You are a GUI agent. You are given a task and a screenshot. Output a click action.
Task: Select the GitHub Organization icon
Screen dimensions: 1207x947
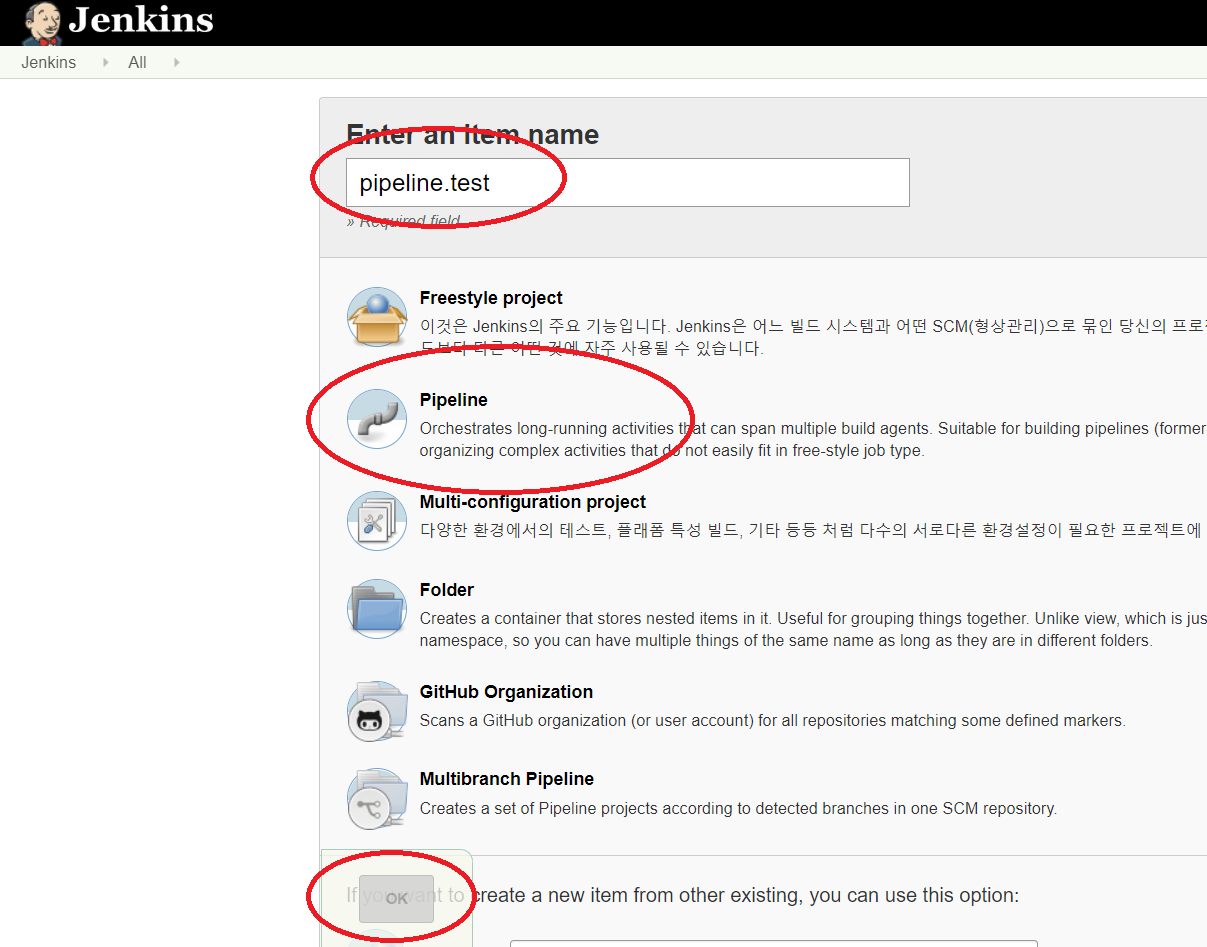coord(377,711)
